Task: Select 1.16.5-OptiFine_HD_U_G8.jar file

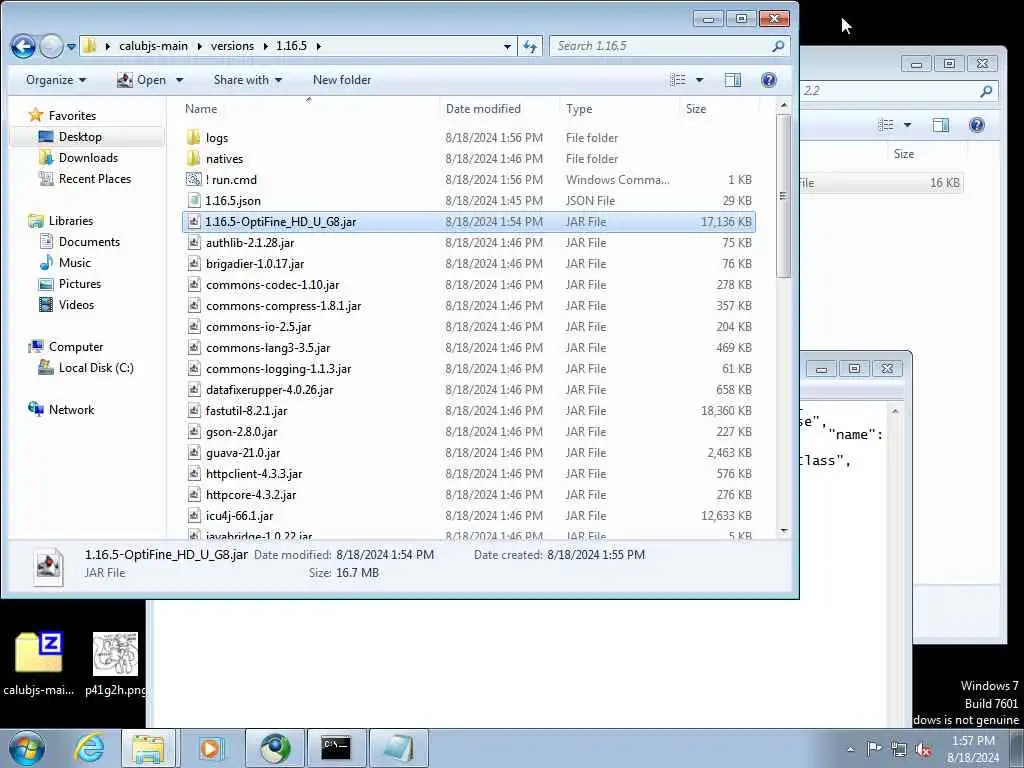Action: click(x=468, y=221)
